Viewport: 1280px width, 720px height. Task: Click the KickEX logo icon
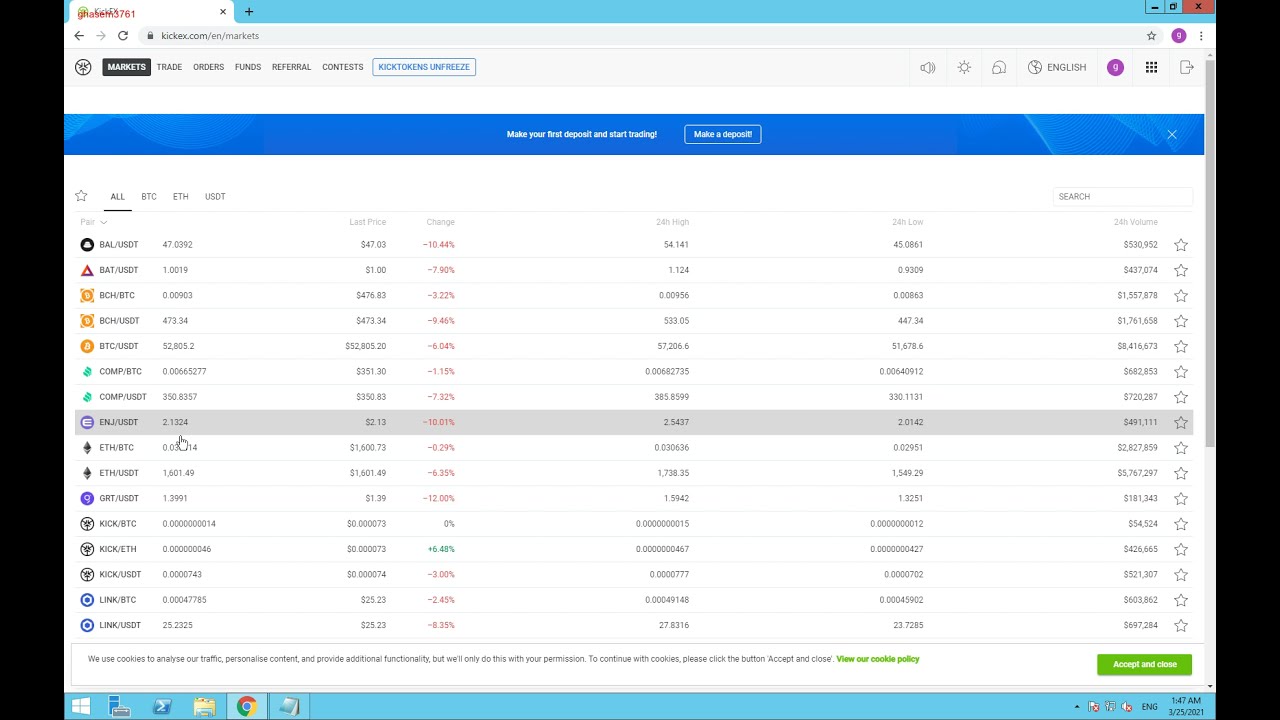click(x=83, y=67)
